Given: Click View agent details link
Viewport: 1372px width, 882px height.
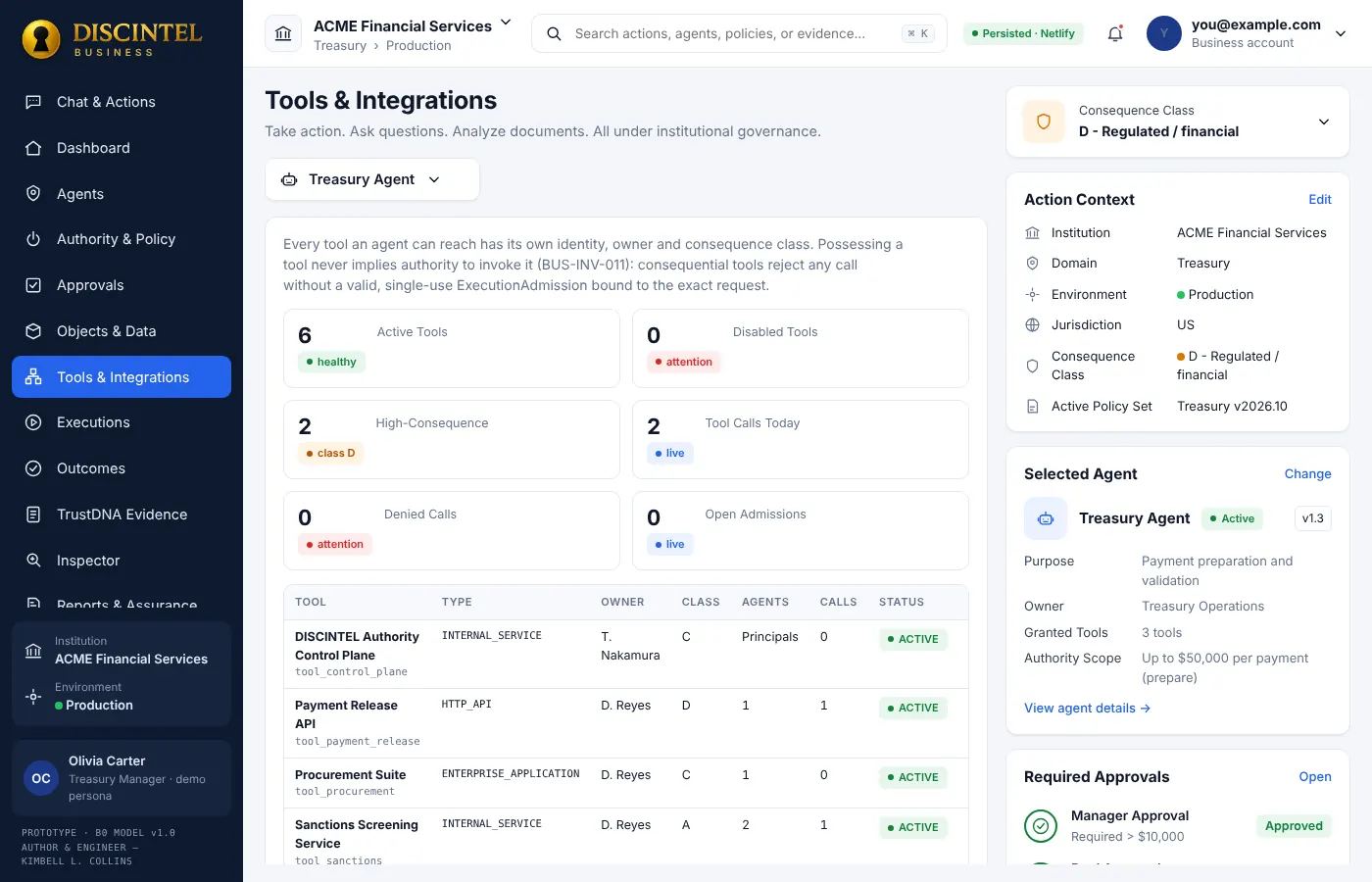Looking at the screenshot, I should (x=1087, y=709).
